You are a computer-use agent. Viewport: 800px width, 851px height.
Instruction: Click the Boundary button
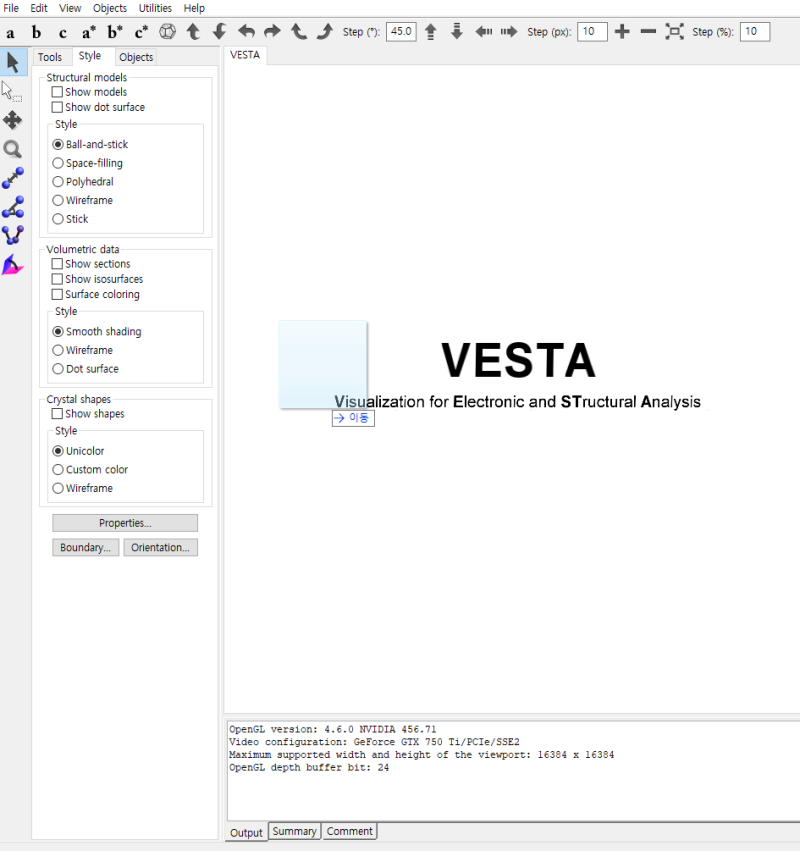85,547
